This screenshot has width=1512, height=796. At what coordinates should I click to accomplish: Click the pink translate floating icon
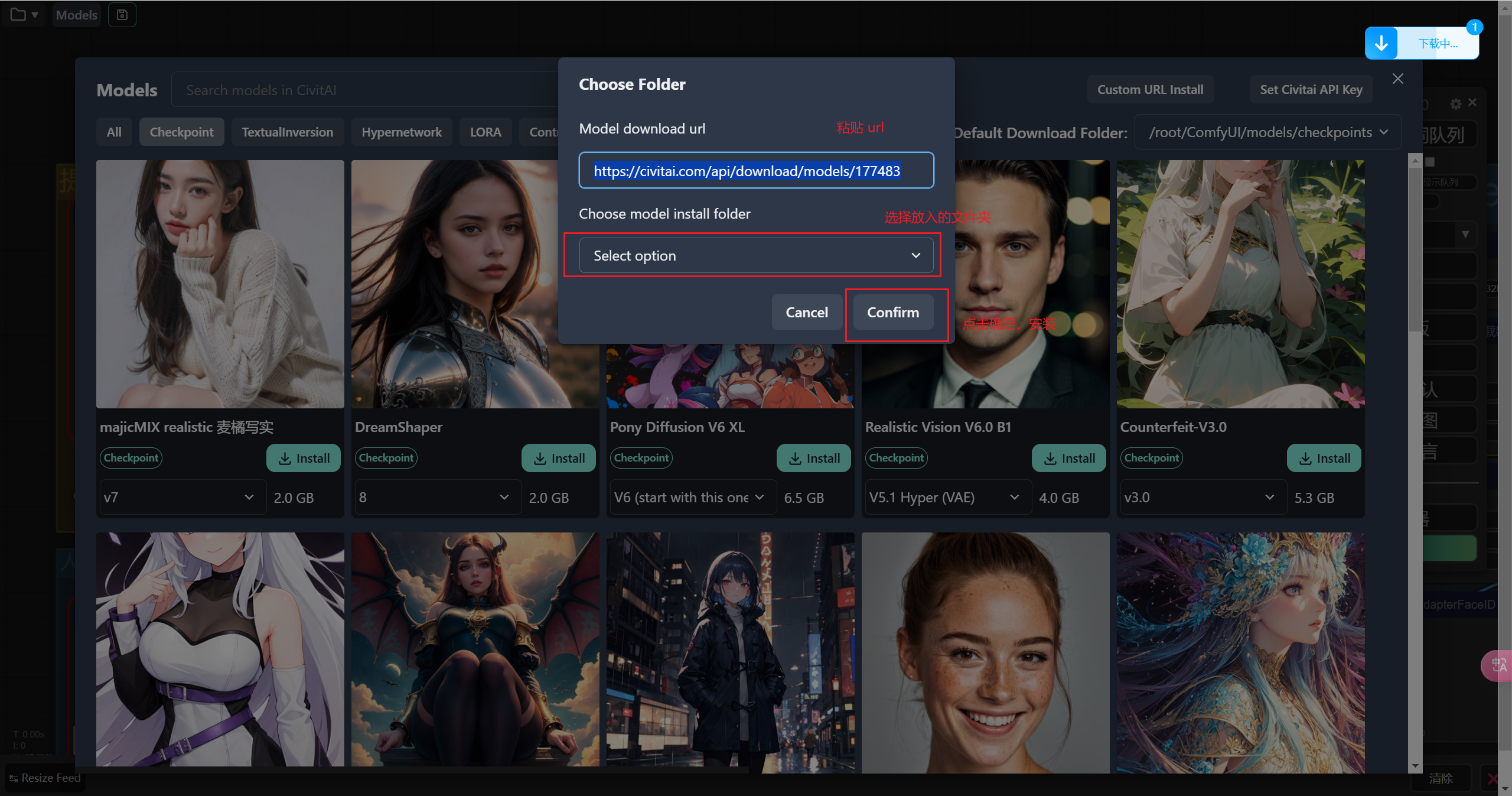point(1498,666)
